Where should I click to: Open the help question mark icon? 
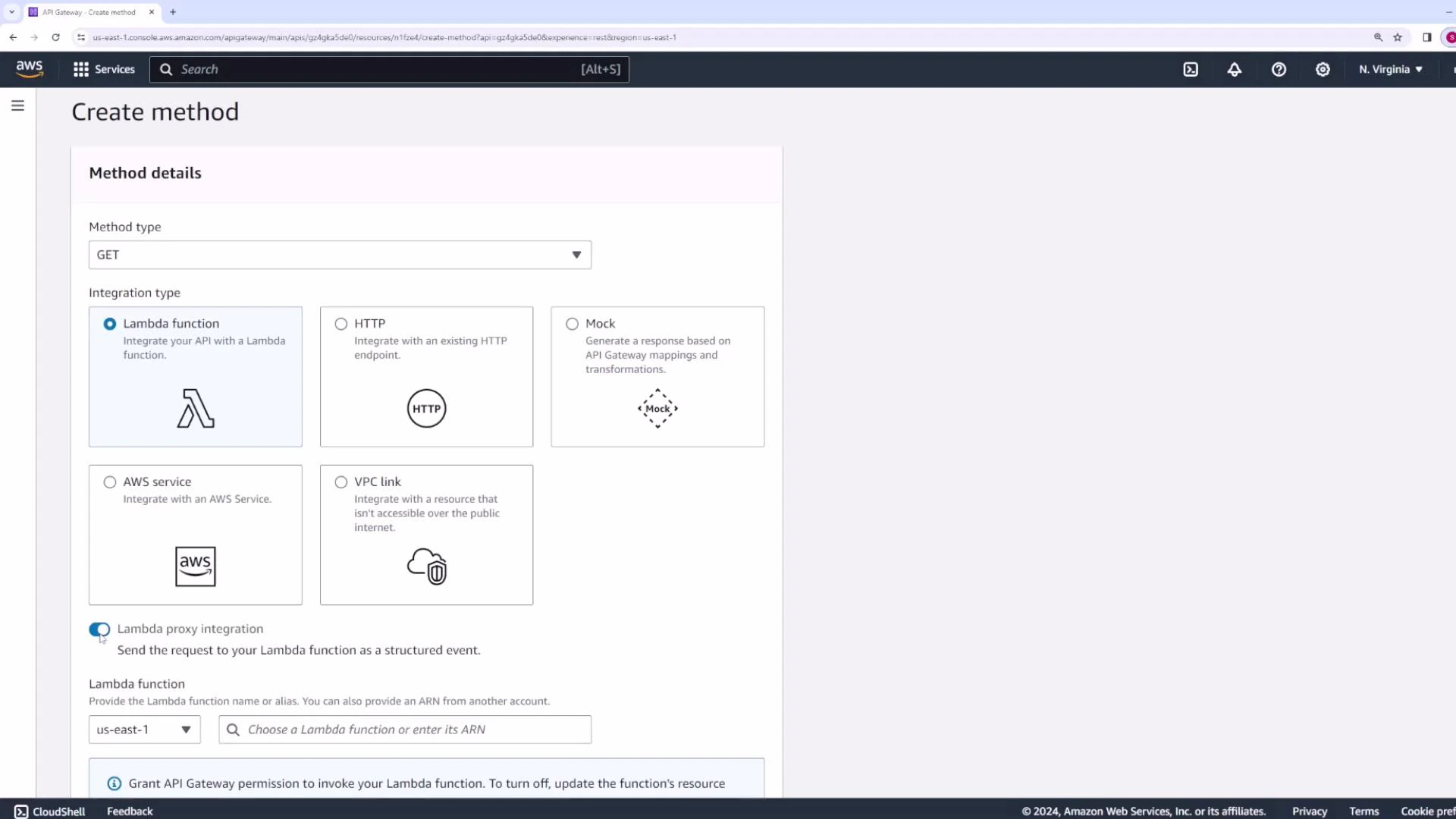(1279, 69)
